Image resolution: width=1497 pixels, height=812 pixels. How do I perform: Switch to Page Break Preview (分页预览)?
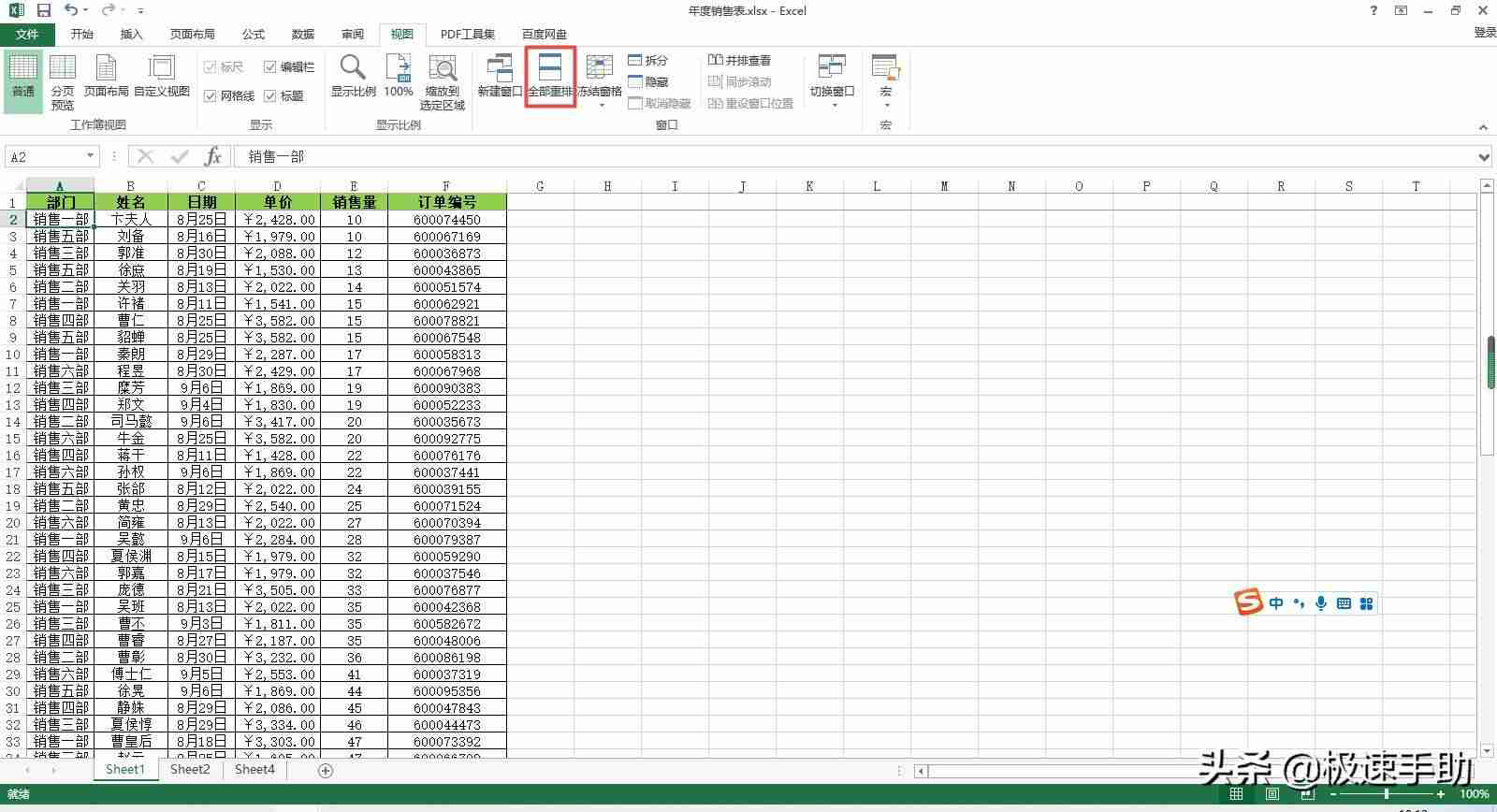[x=63, y=81]
